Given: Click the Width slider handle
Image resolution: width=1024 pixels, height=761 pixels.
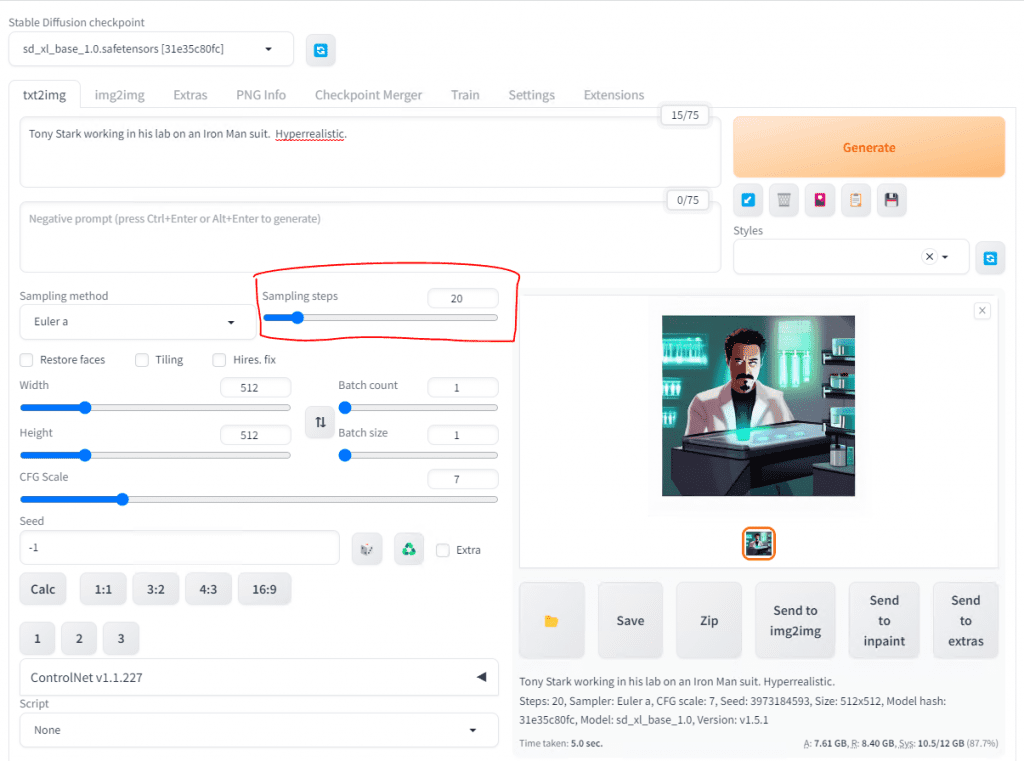Looking at the screenshot, I should (85, 408).
